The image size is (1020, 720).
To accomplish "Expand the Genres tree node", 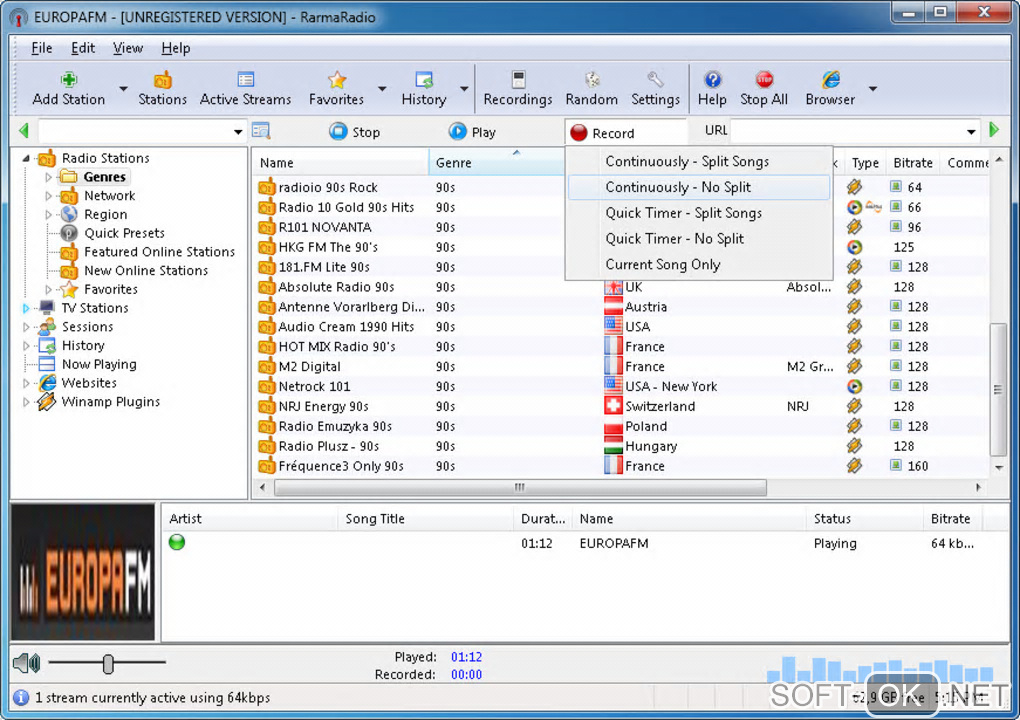I will (x=48, y=177).
